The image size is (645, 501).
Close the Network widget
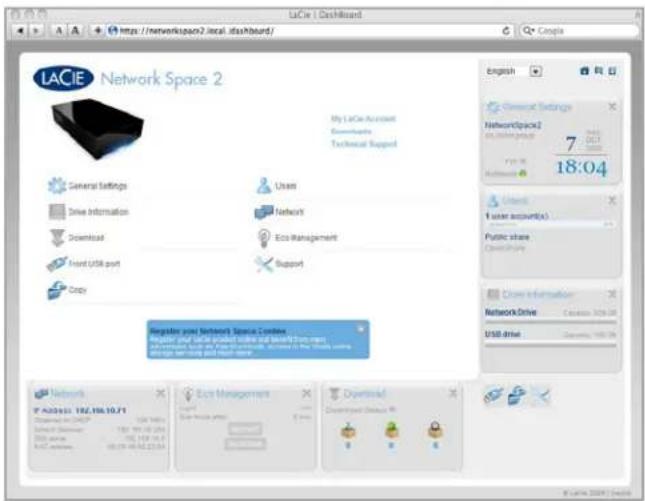(160, 394)
